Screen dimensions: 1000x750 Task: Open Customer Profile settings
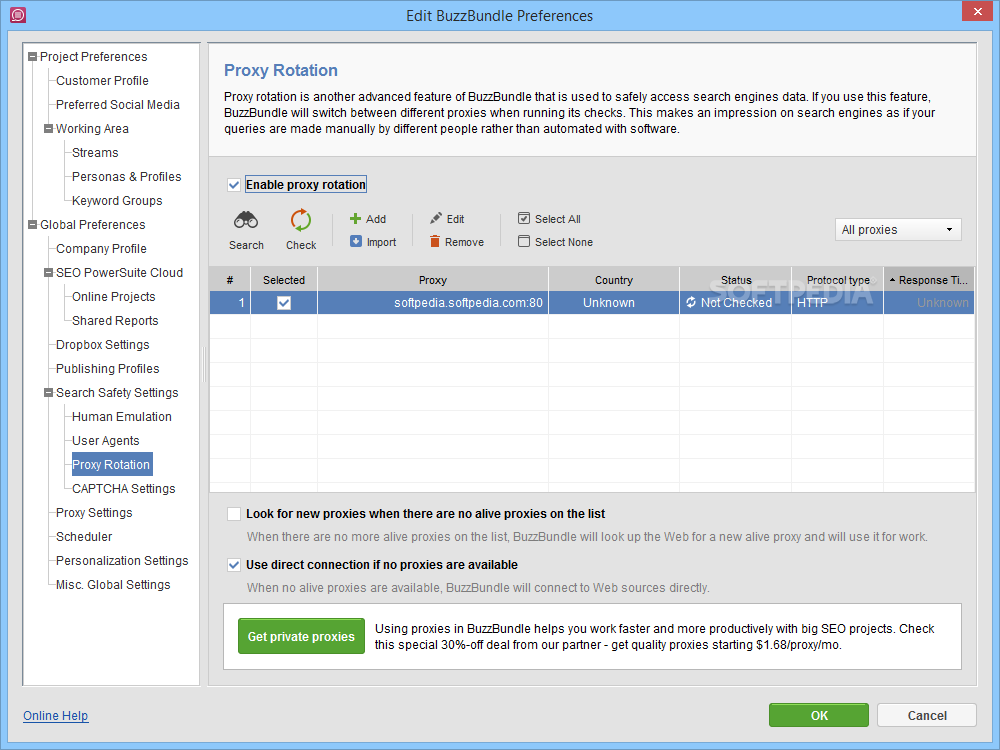click(102, 81)
